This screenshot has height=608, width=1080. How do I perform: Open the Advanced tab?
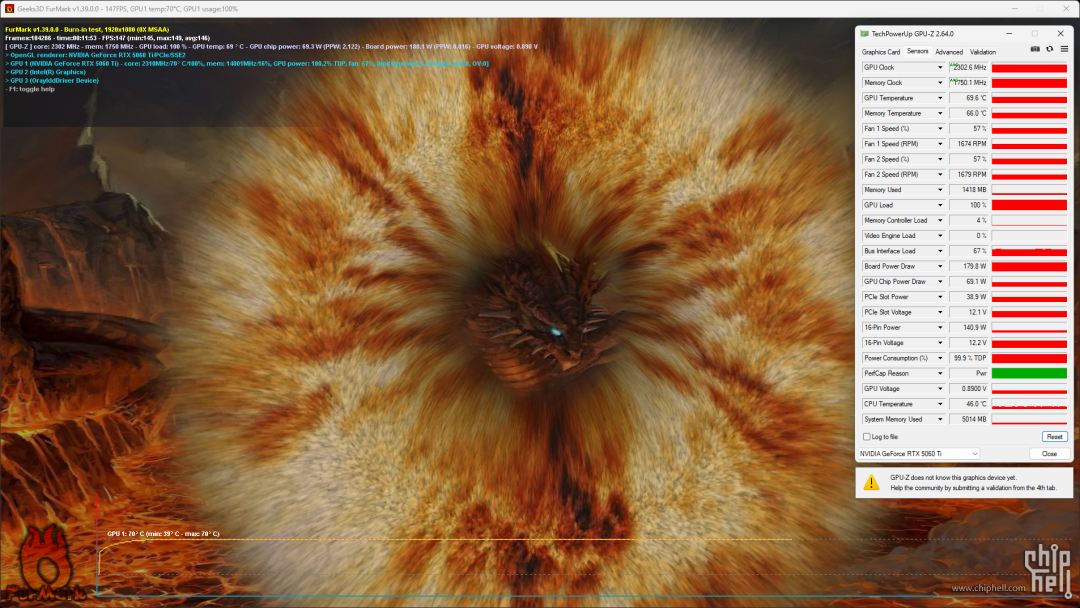point(948,52)
